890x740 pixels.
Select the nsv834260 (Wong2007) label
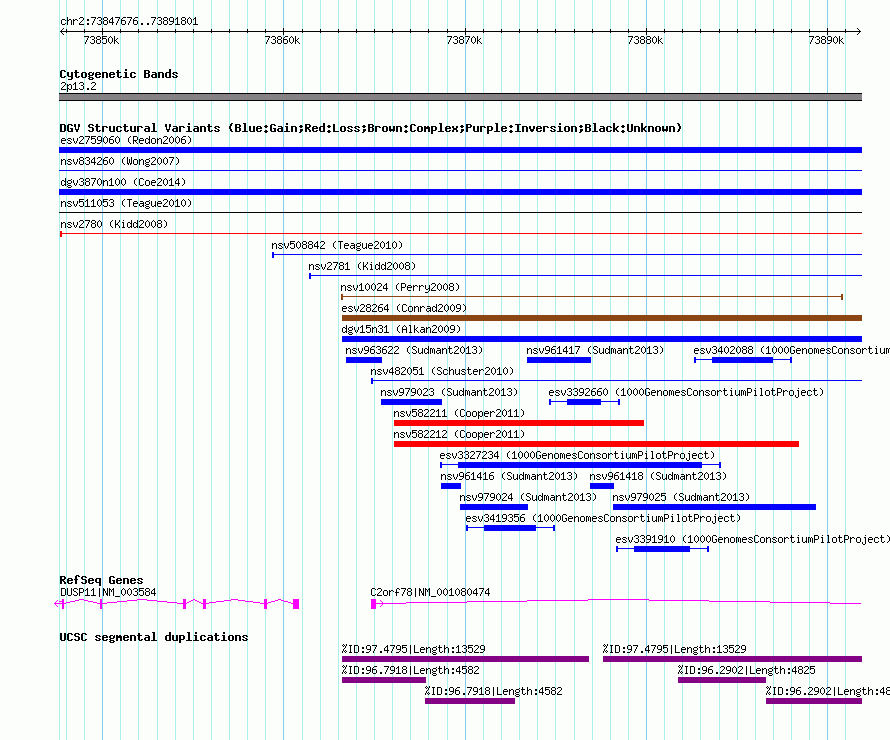pyautogui.click(x=120, y=161)
